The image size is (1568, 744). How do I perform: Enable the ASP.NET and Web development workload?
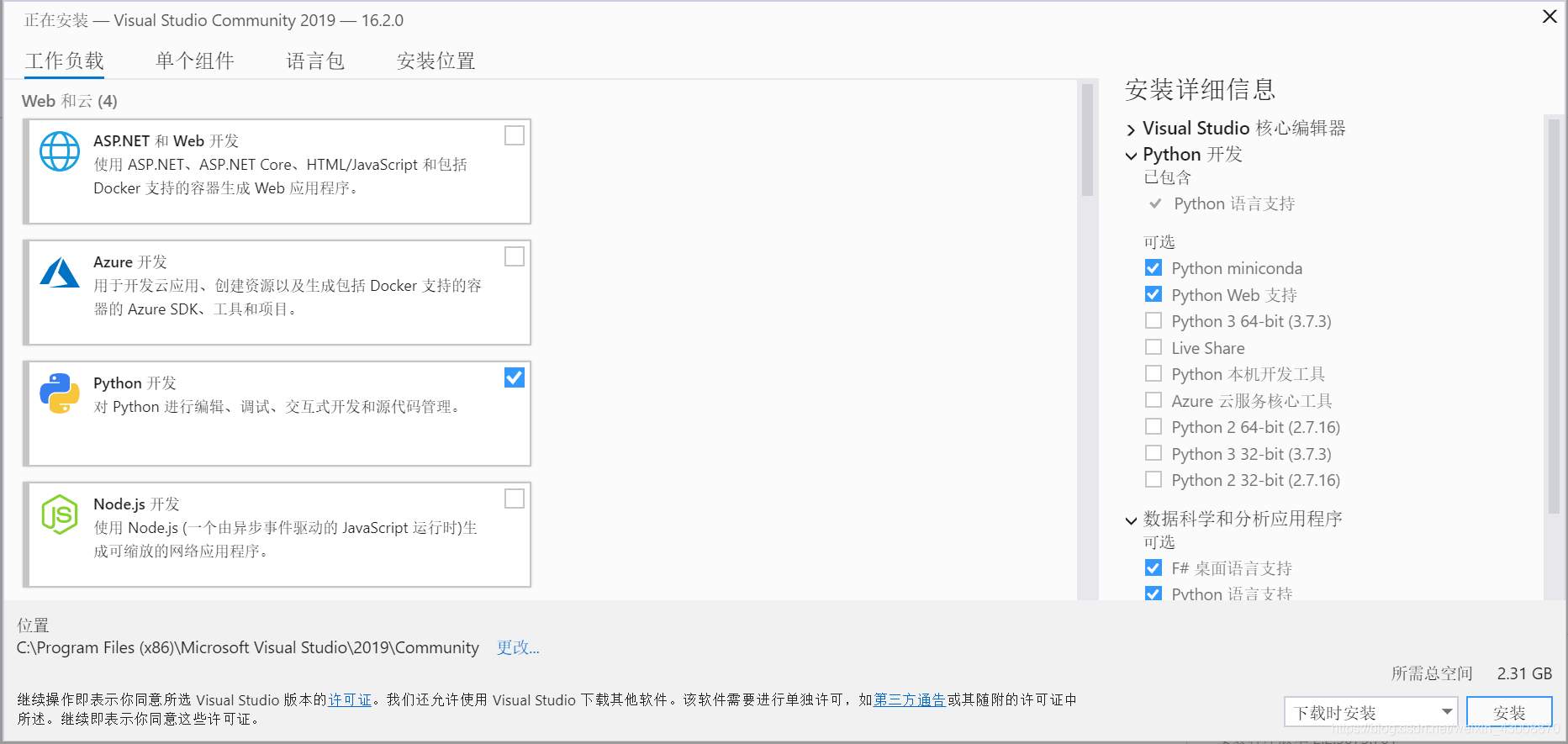point(515,135)
